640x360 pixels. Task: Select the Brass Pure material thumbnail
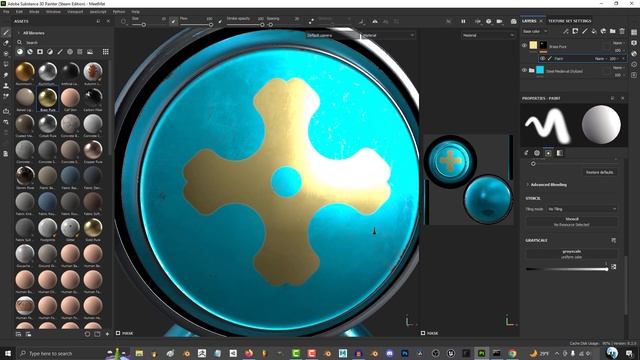[47, 98]
